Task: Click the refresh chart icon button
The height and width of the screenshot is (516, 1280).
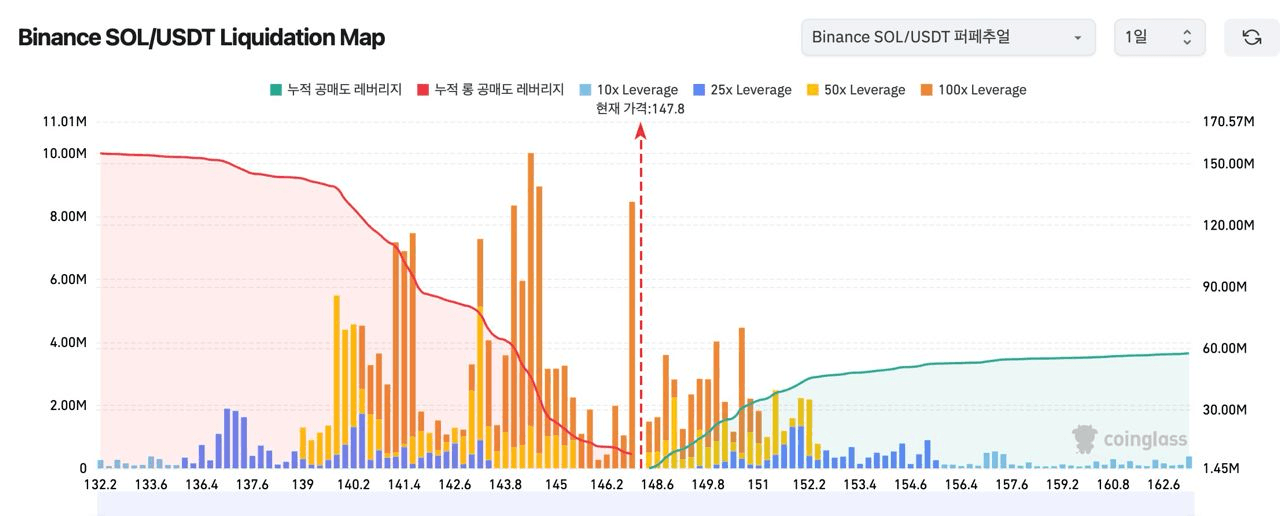Action: pos(1251,37)
